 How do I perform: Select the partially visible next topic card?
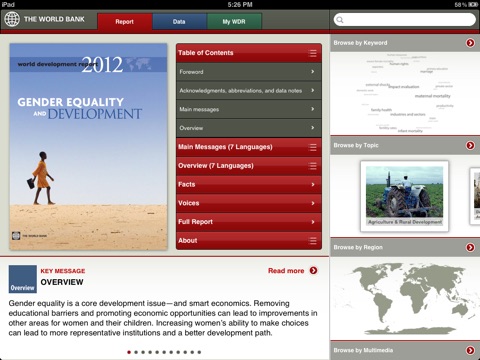click(475, 196)
